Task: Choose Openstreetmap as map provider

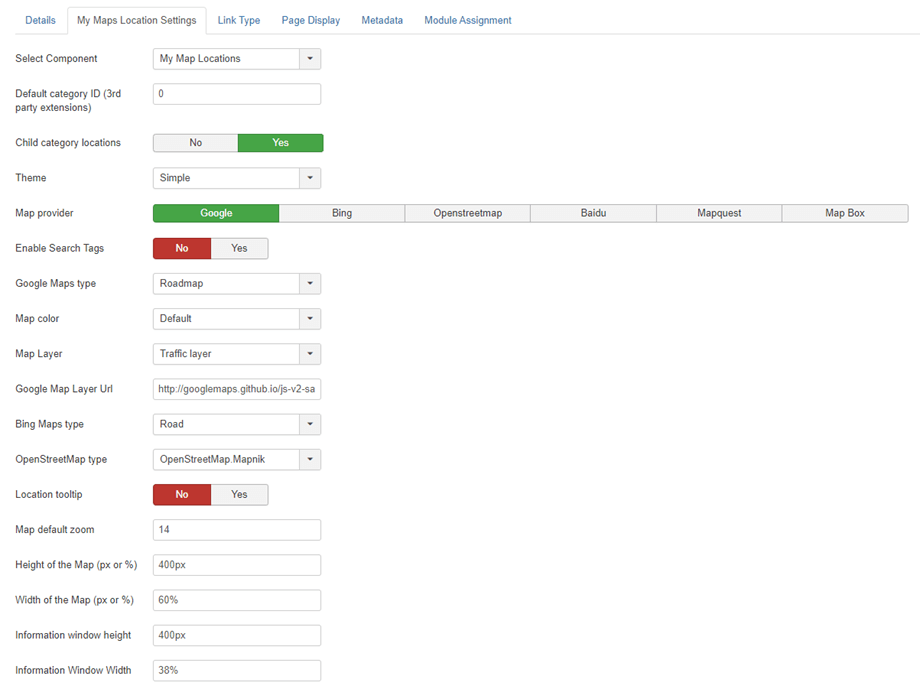Action: tap(467, 213)
